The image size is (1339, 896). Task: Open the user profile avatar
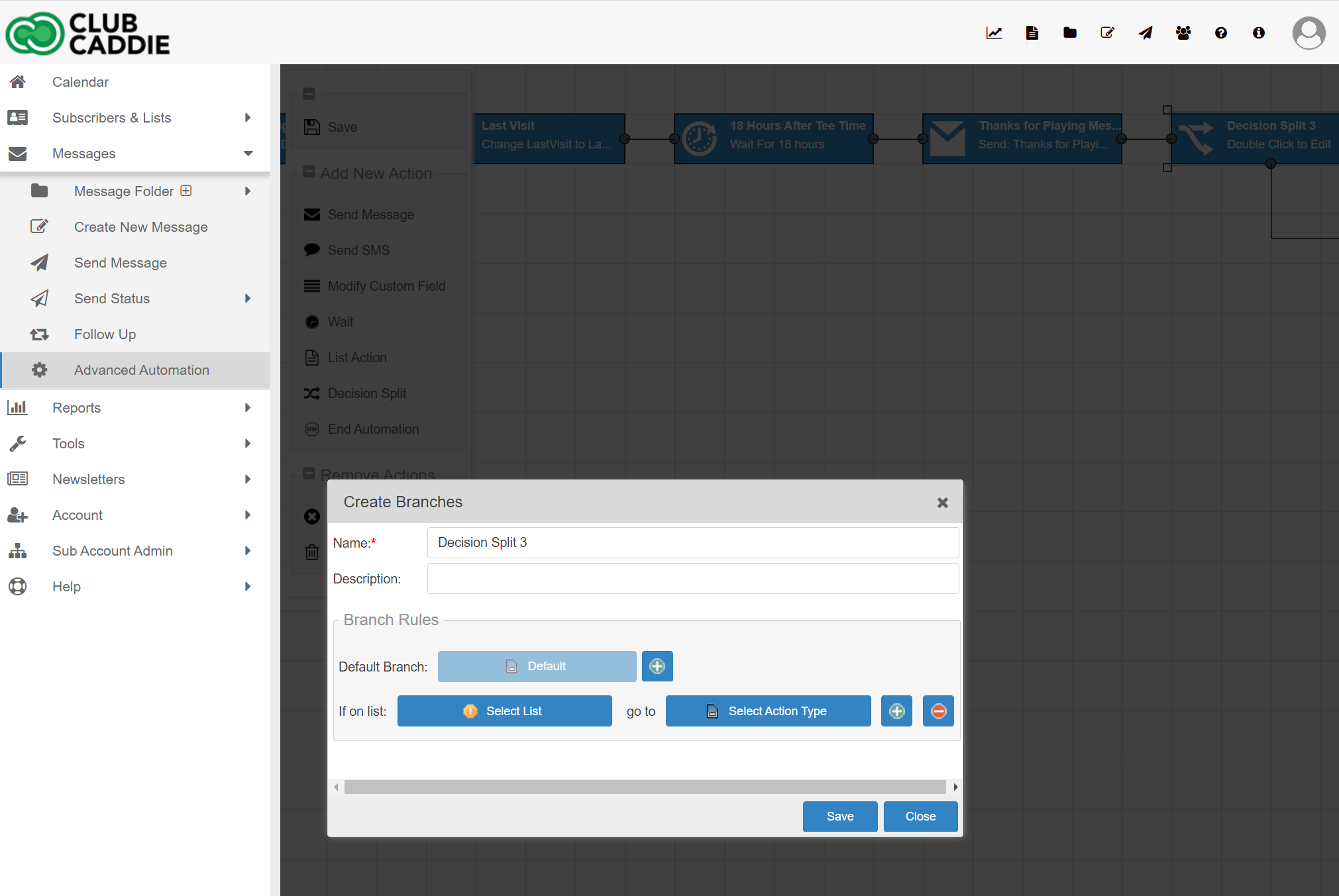click(x=1309, y=32)
